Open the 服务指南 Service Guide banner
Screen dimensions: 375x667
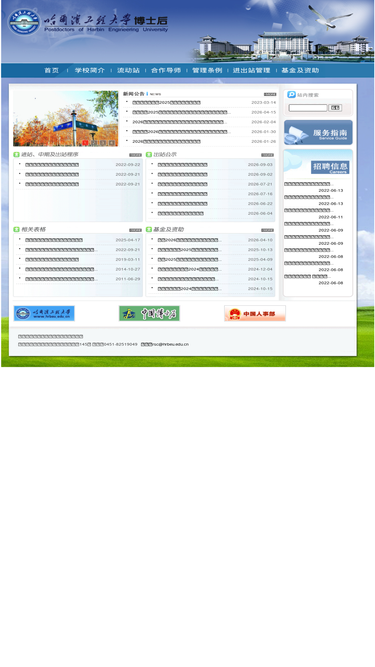click(x=318, y=133)
